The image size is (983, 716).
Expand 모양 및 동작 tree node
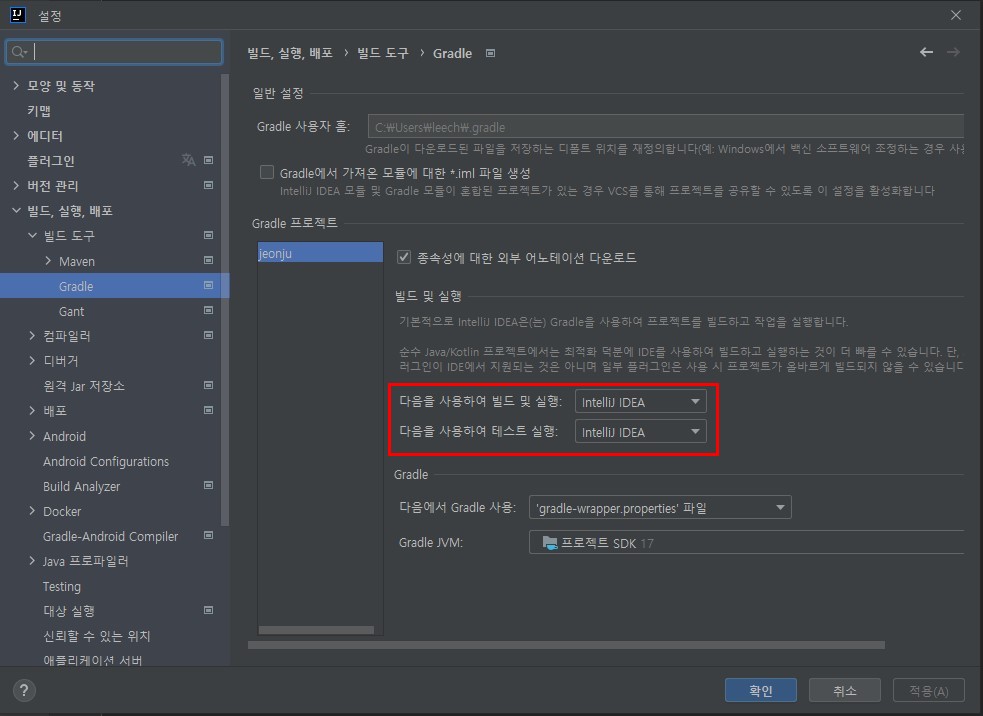click(16, 85)
